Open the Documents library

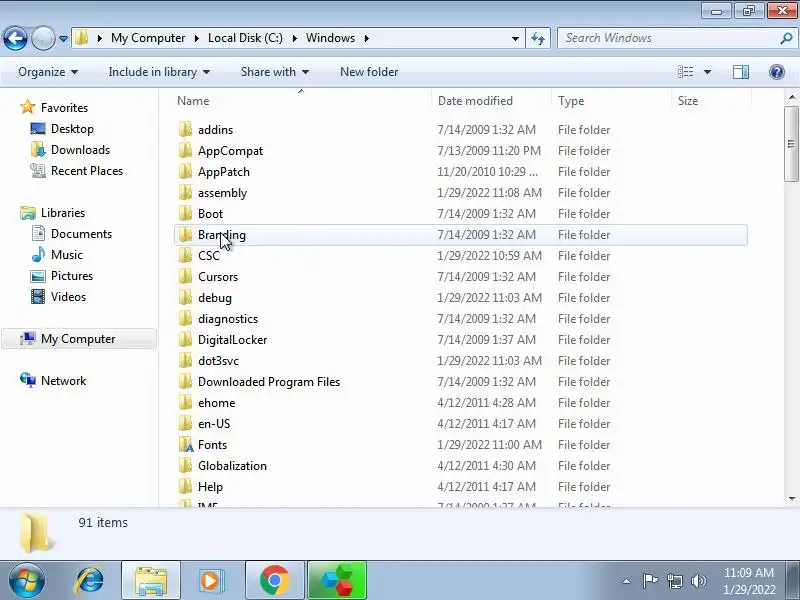pyautogui.click(x=81, y=234)
